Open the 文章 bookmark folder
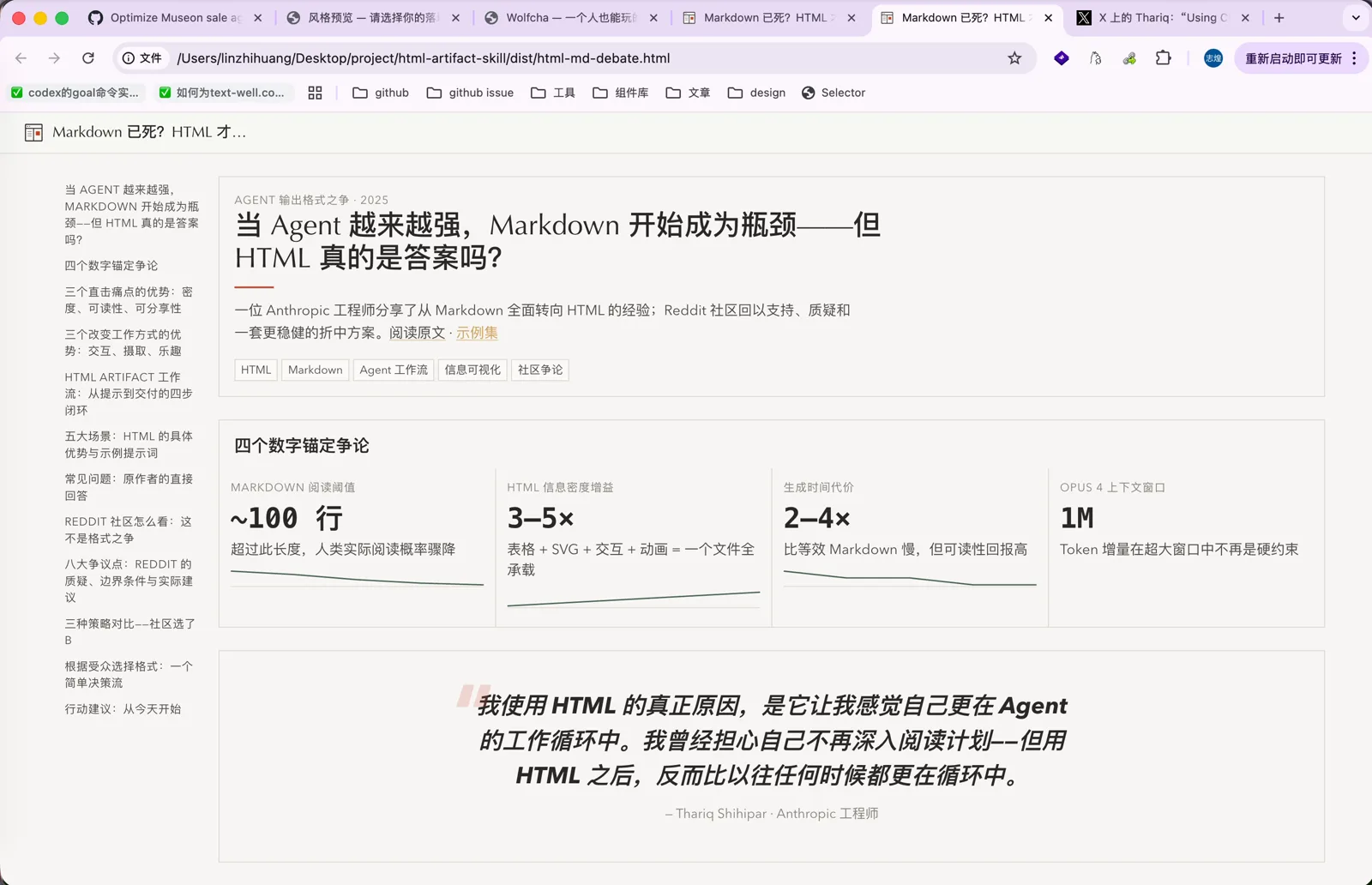1372x885 pixels. pyautogui.click(x=688, y=93)
